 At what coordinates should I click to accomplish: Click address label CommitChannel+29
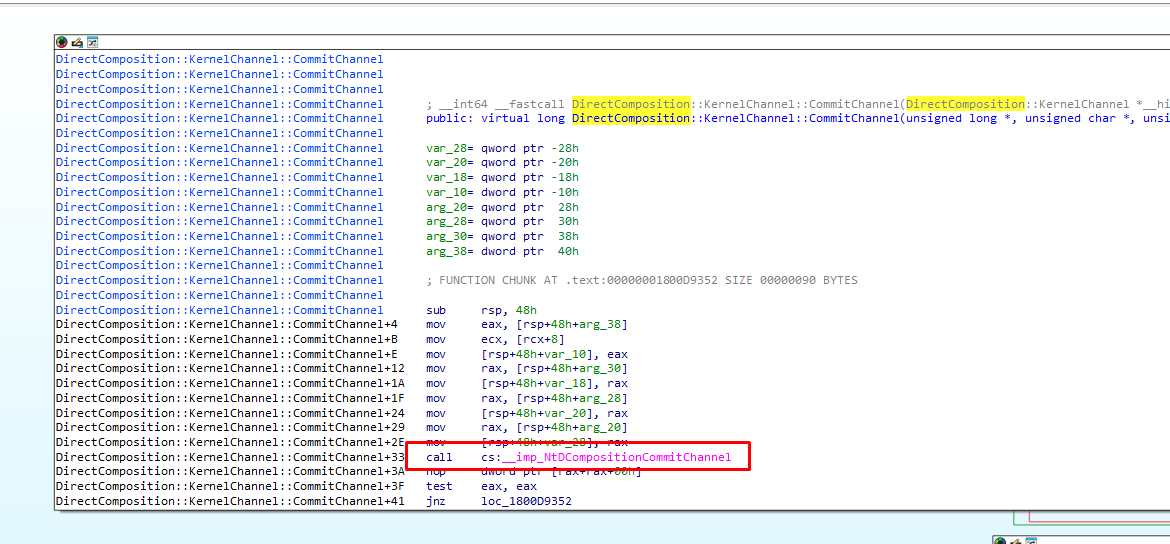tap(230, 428)
